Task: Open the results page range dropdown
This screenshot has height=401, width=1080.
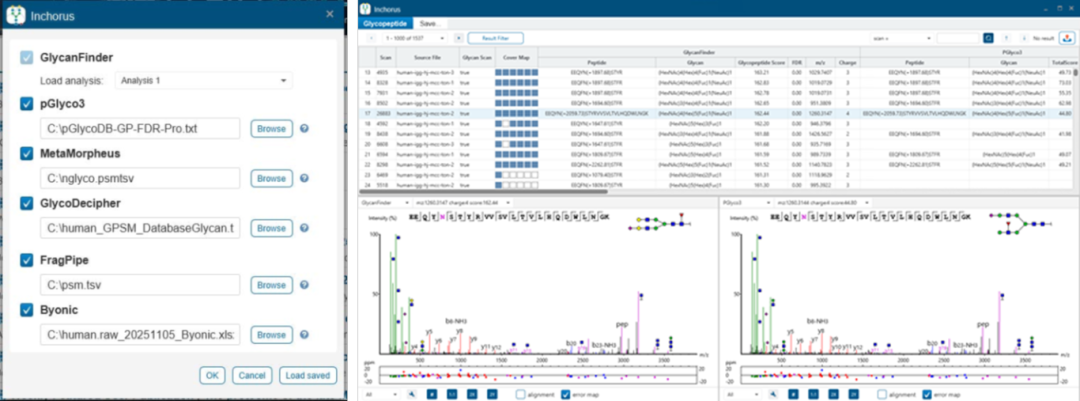Action: (414, 38)
